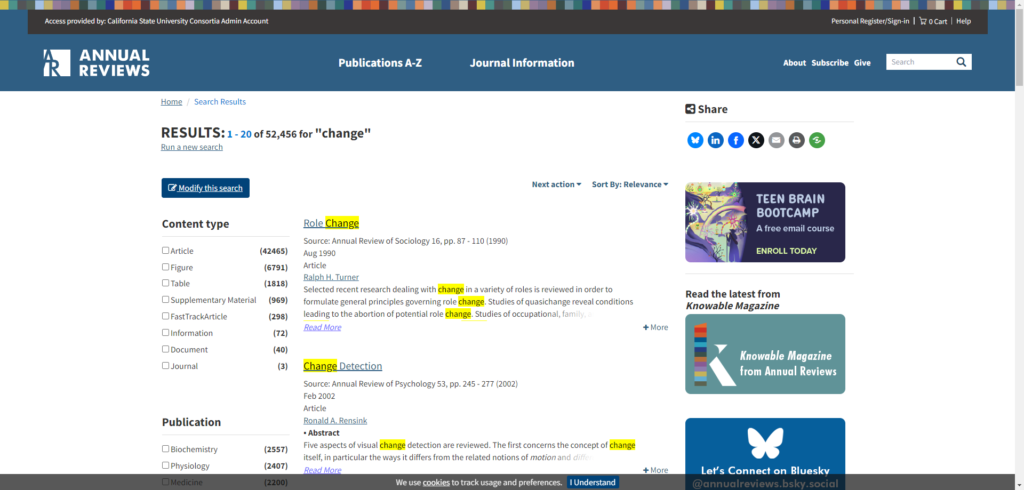Click into the header search field
The height and width of the screenshot is (490, 1024).
(917, 62)
